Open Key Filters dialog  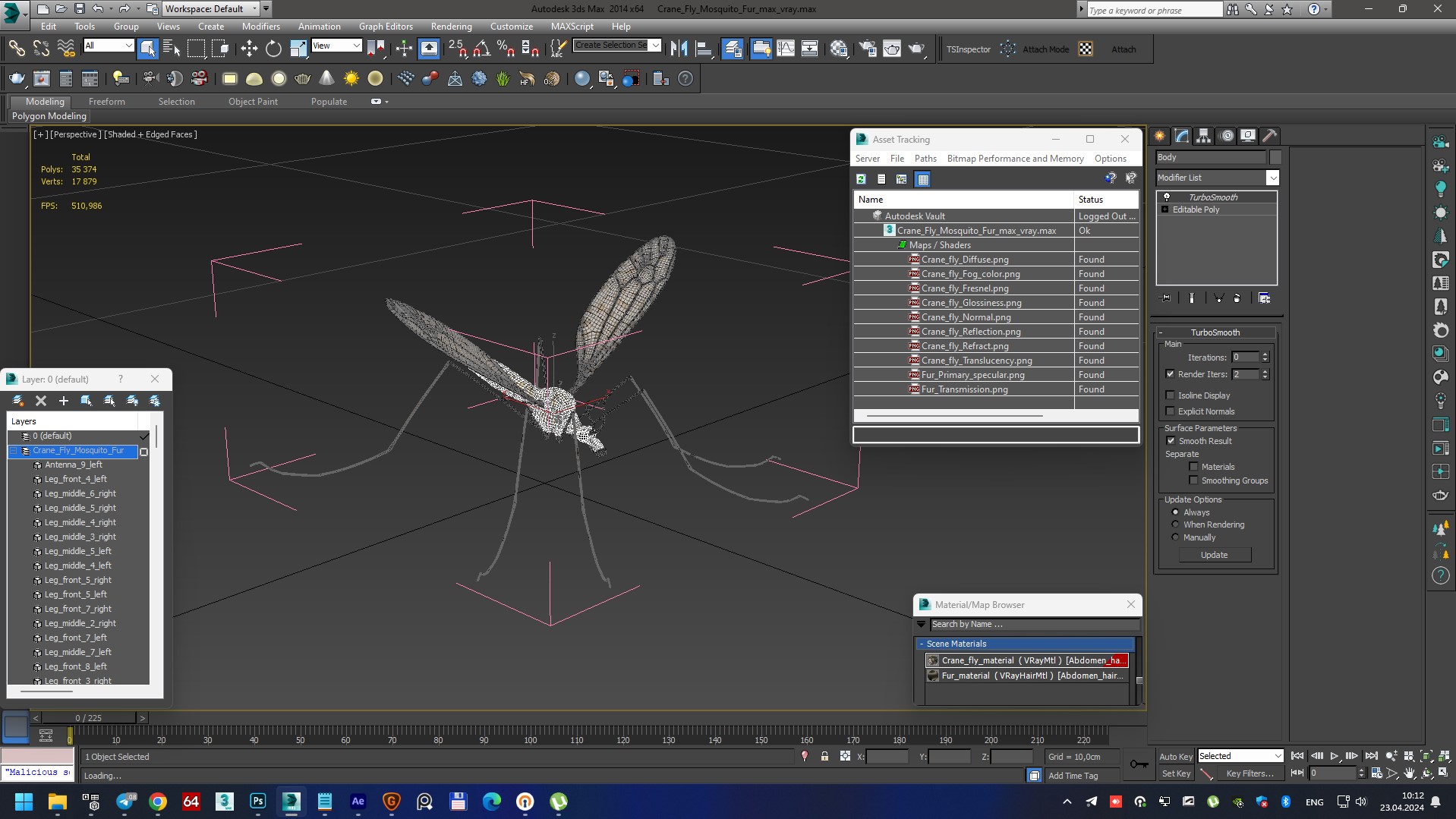[1250, 773]
